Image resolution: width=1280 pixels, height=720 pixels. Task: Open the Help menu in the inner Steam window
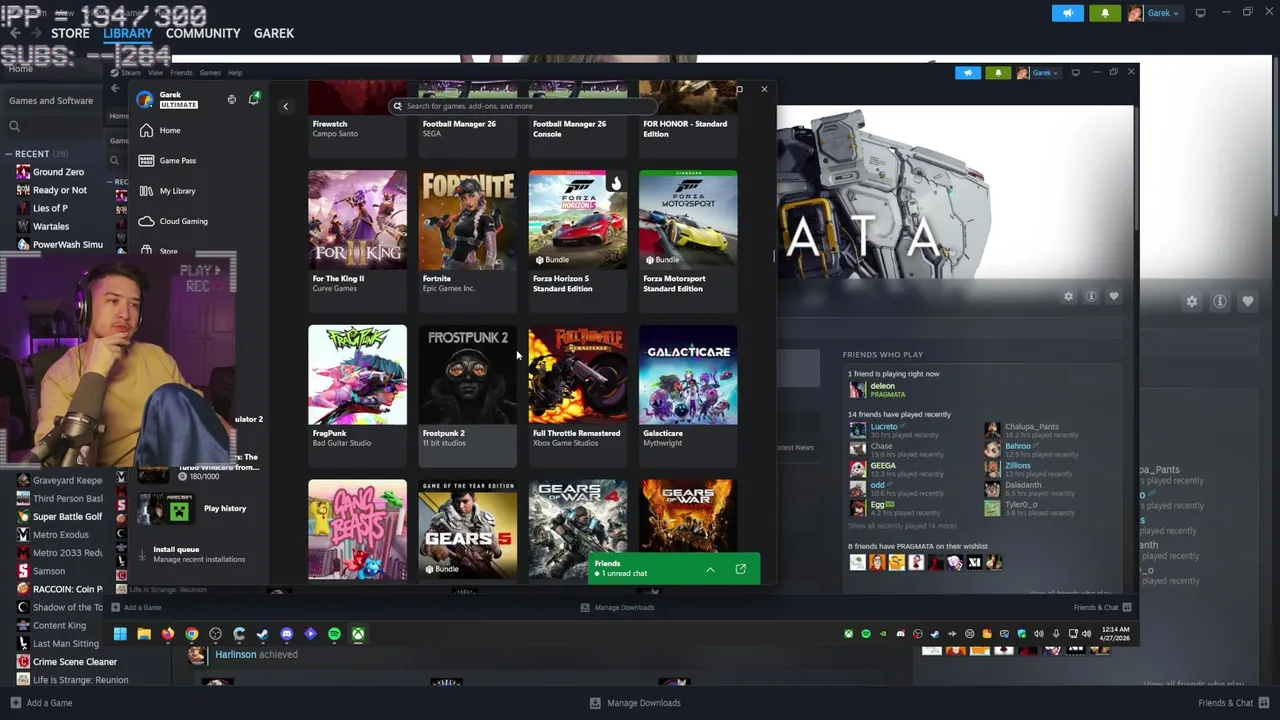tap(235, 73)
